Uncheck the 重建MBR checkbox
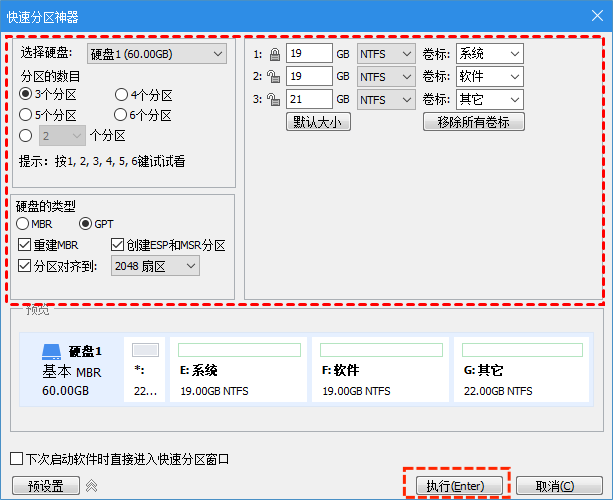 [x=26, y=245]
